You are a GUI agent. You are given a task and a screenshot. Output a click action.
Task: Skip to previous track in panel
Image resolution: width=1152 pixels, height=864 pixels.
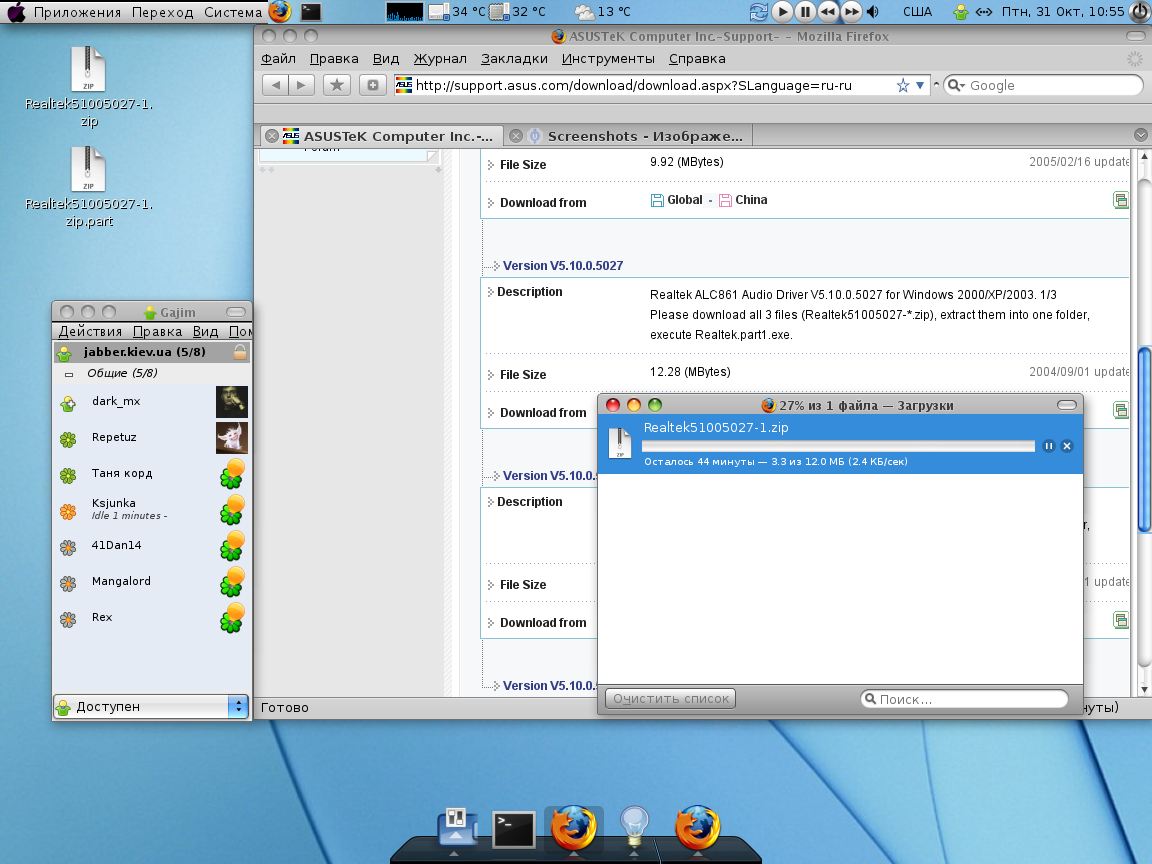pyautogui.click(x=828, y=12)
